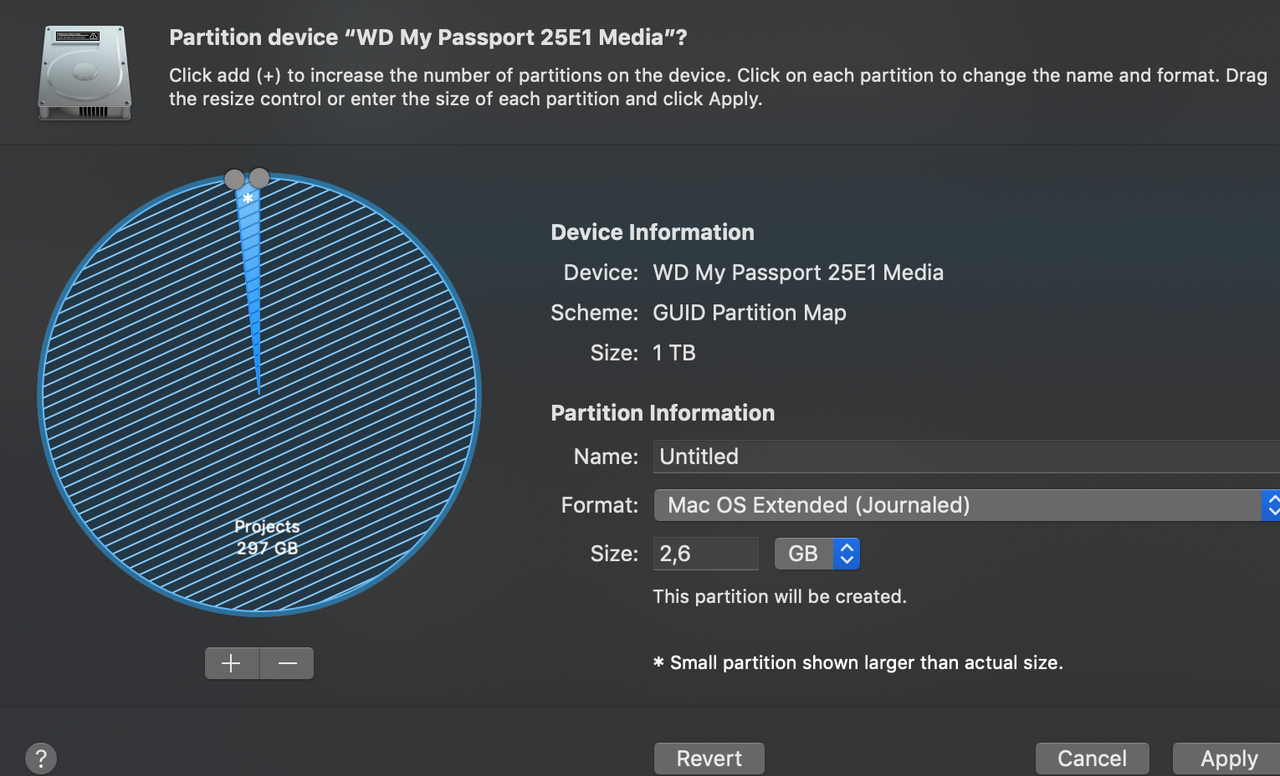Image resolution: width=1280 pixels, height=776 pixels.
Task: Click the left gray resize handle on pie
Action: click(234, 179)
